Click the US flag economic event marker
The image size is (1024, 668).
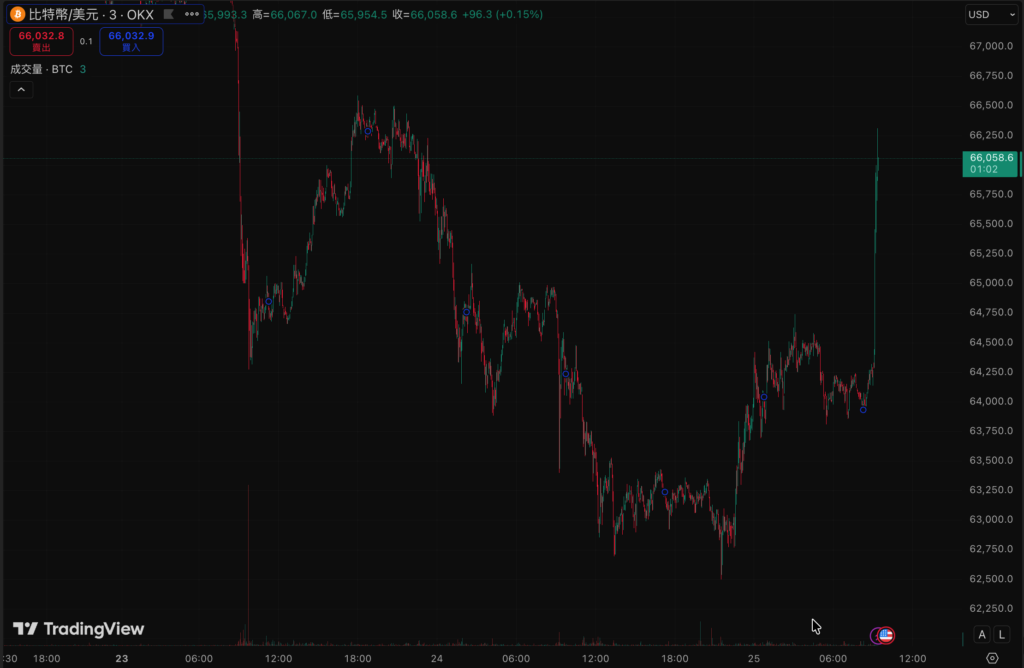tap(886, 635)
